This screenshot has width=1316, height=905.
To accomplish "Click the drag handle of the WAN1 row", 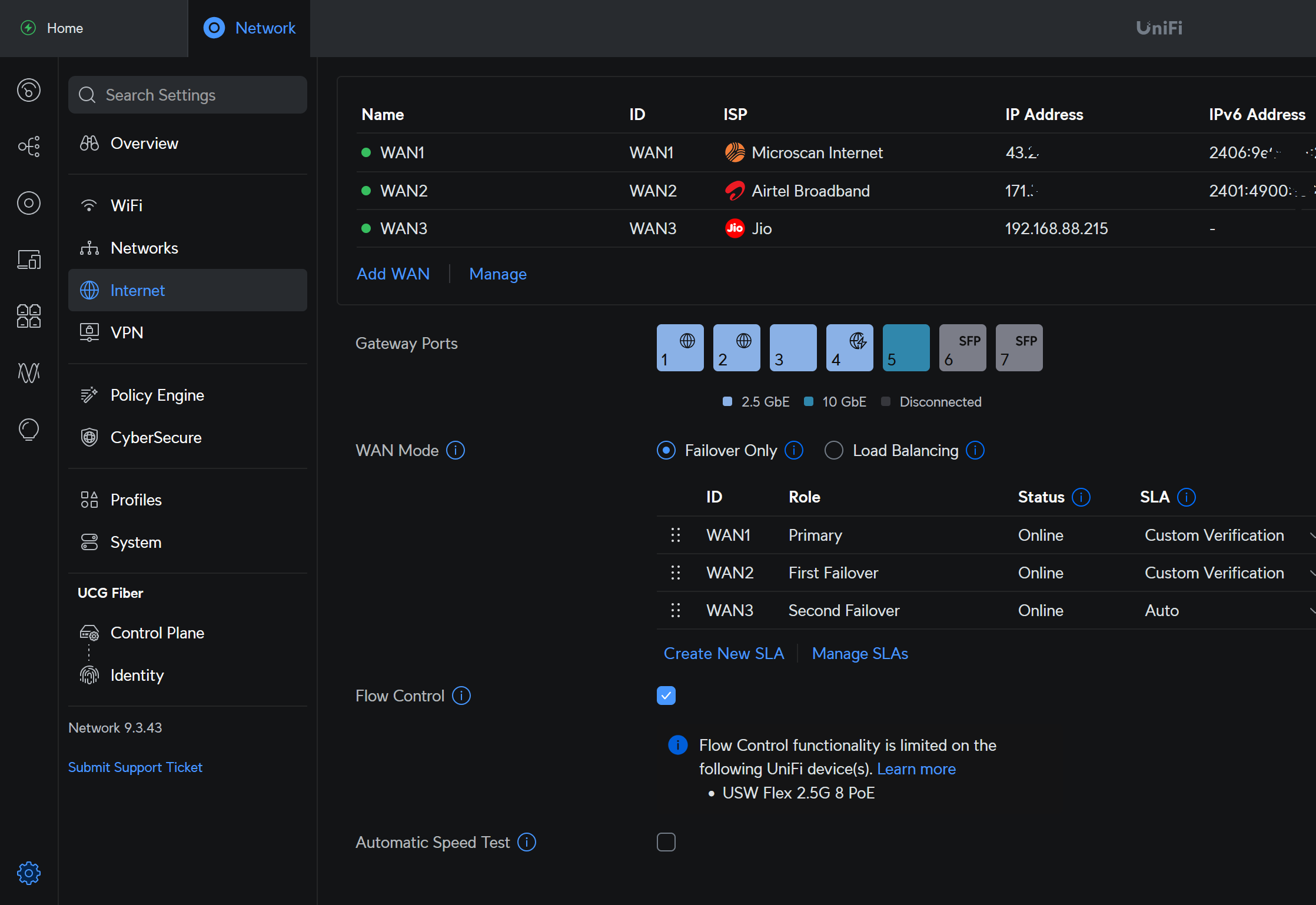I will click(x=676, y=535).
